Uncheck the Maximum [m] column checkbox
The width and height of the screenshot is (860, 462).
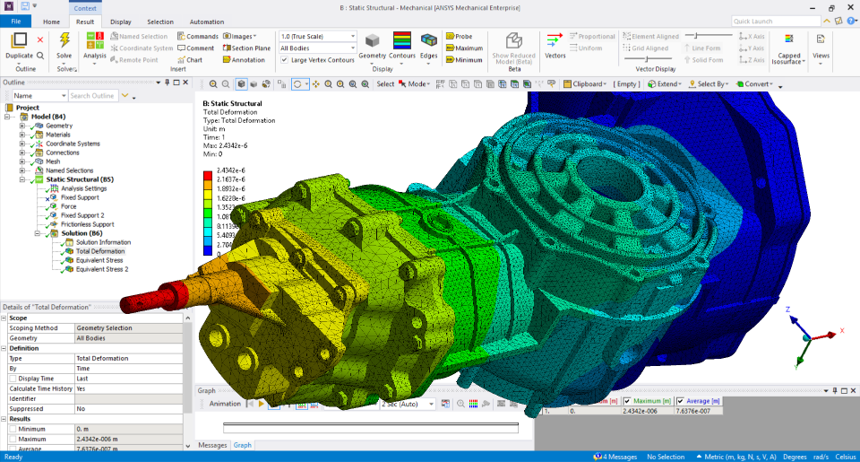(x=627, y=401)
